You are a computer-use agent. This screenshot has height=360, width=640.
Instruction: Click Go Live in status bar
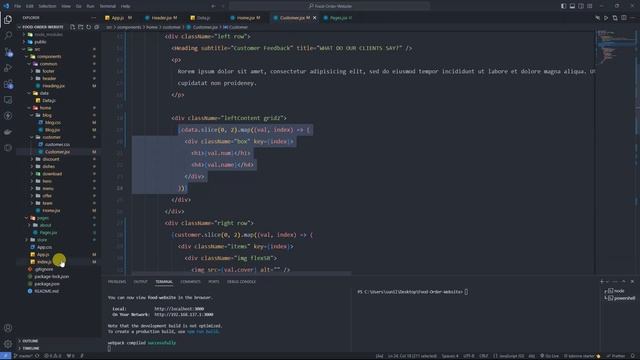point(549,356)
